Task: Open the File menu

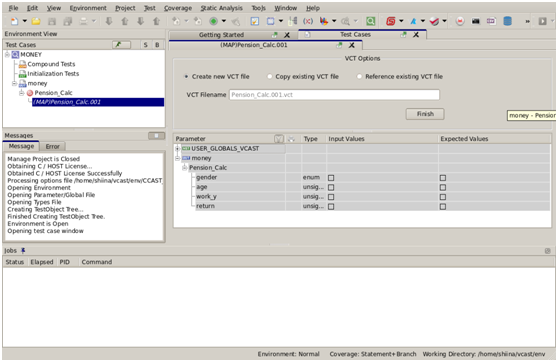Action: pyautogui.click(x=13, y=8)
